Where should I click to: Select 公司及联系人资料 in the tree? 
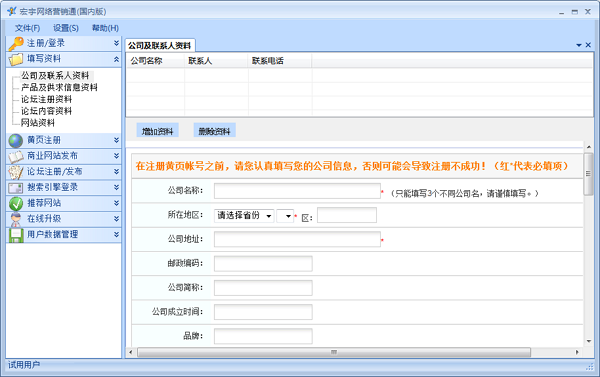coord(55,76)
